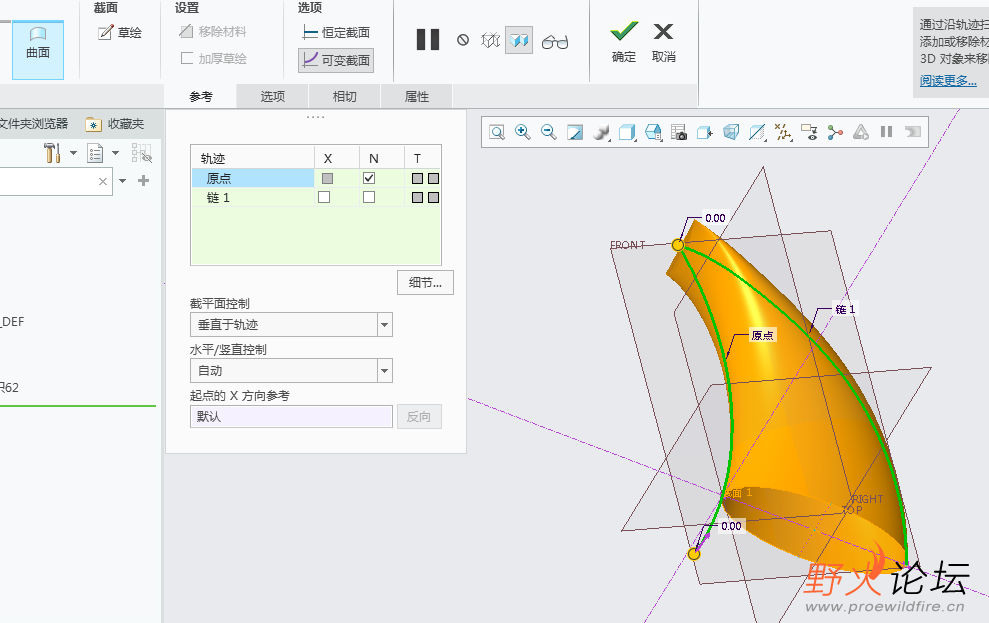Open the 水平/竖直控制 dropdown
The height and width of the screenshot is (623, 989).
[x=384, y=371]
